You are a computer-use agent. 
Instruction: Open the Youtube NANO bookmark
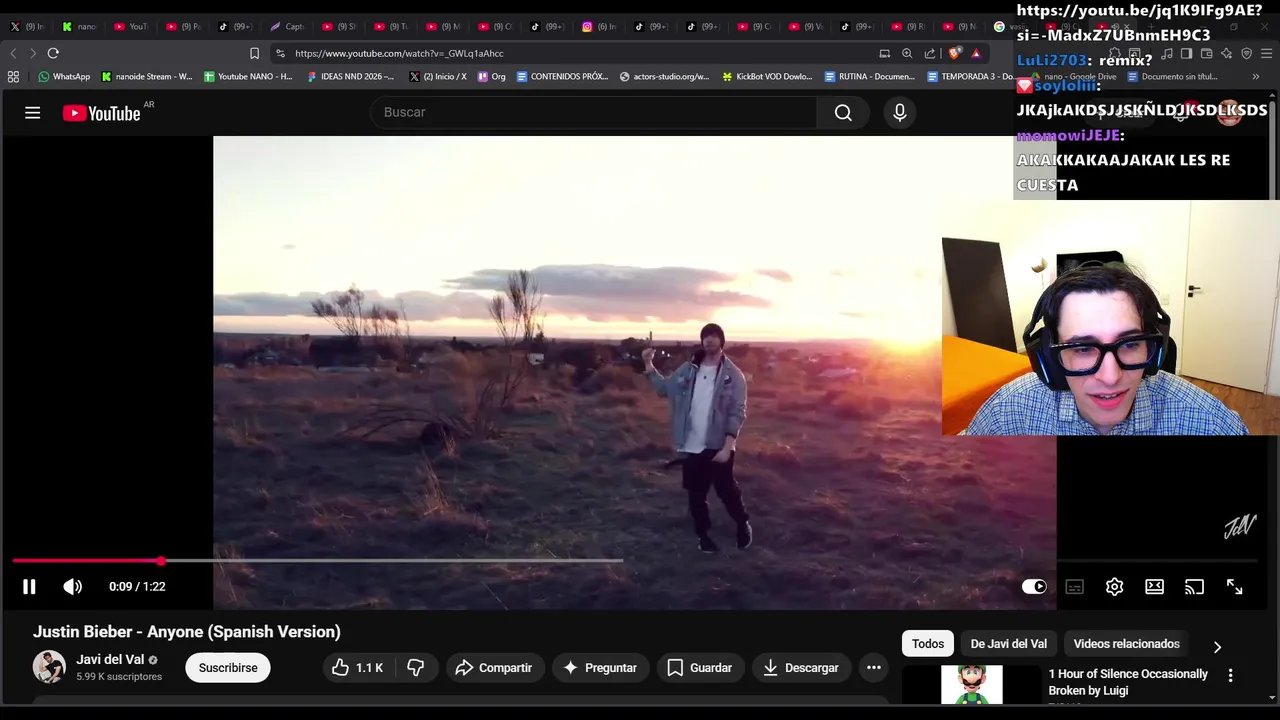click(248, 76)
